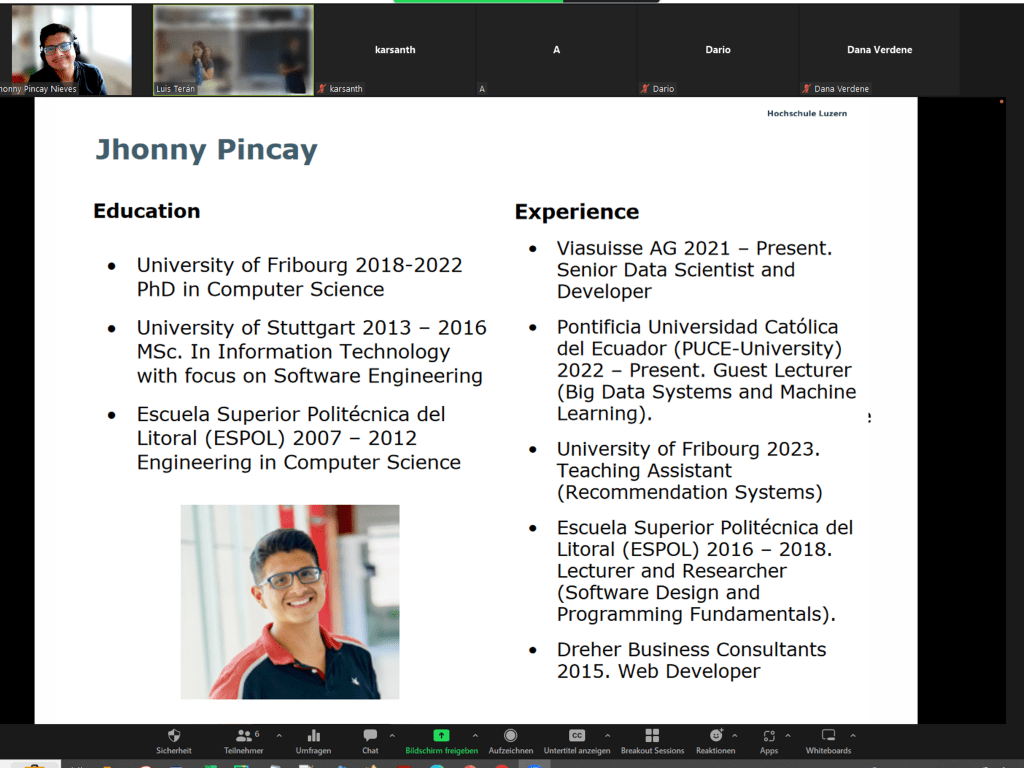
Task: Expand the arrow next to Bildschirm freigeben
Action: pos(475,735)
